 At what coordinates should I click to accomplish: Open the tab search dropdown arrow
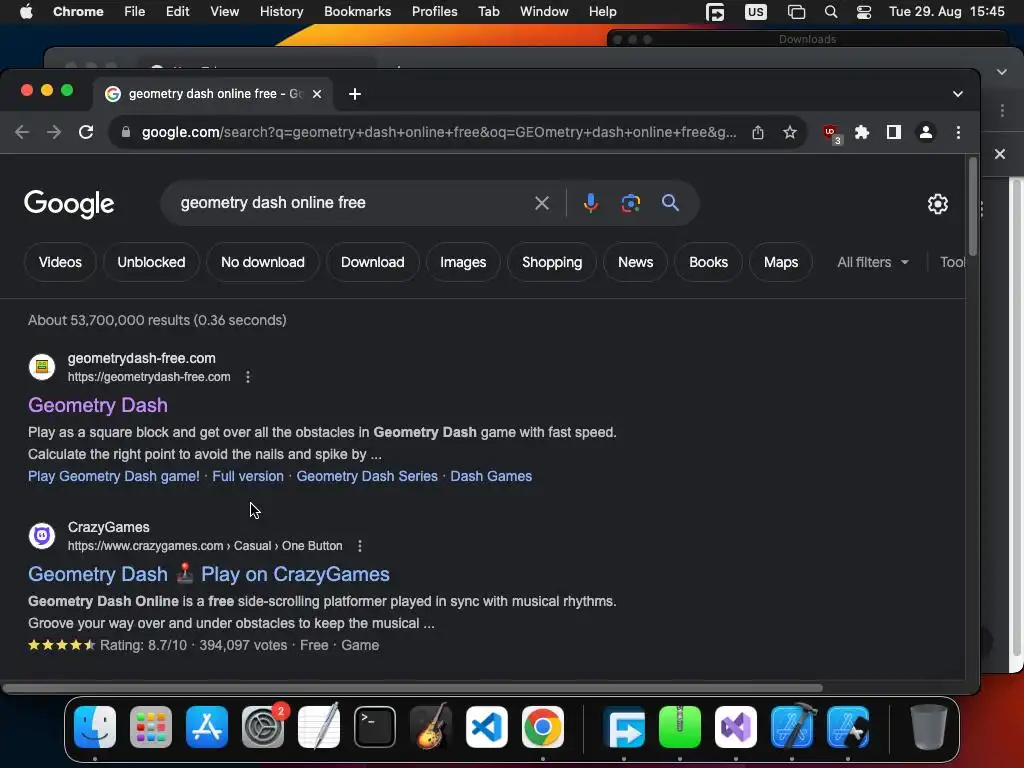point(957,94)
